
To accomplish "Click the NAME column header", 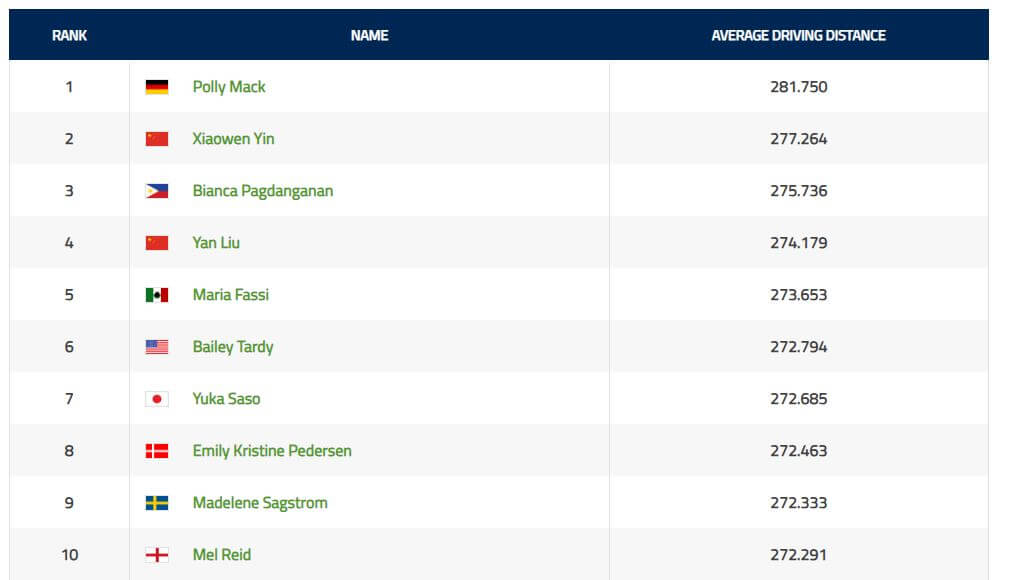I will click(370, 36).
